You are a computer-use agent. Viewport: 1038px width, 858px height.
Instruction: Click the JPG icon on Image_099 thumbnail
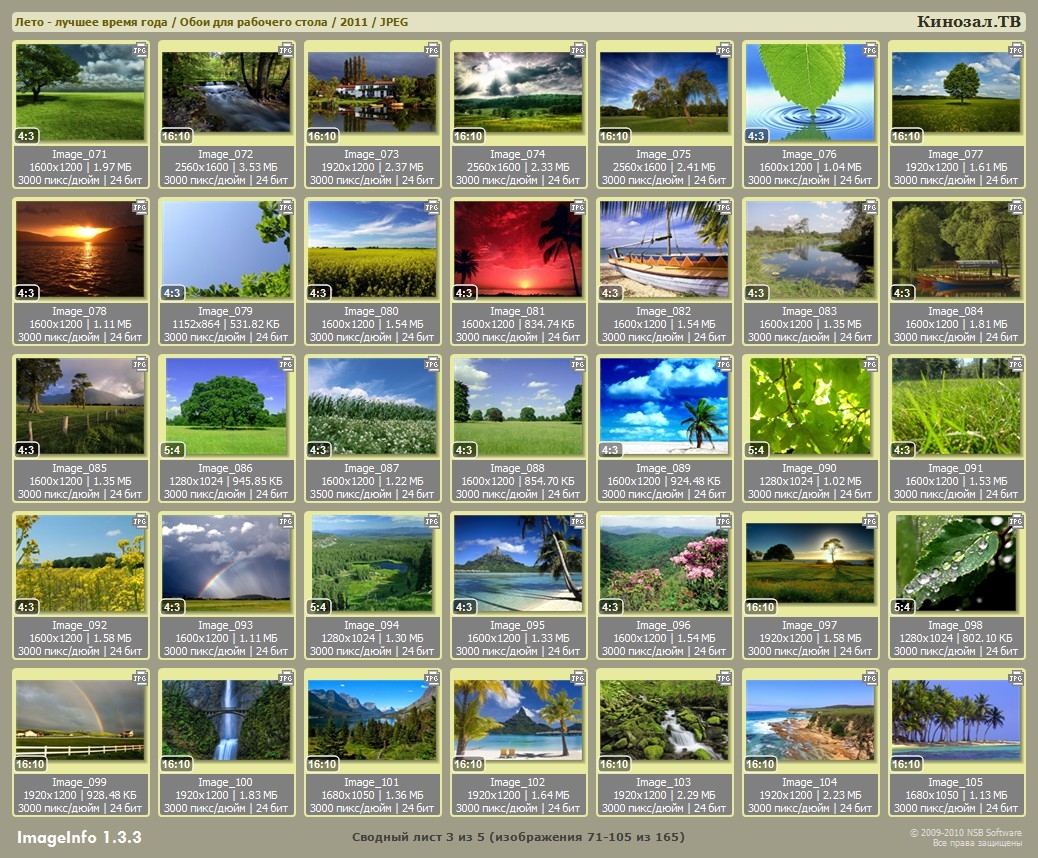pos(140,678)
